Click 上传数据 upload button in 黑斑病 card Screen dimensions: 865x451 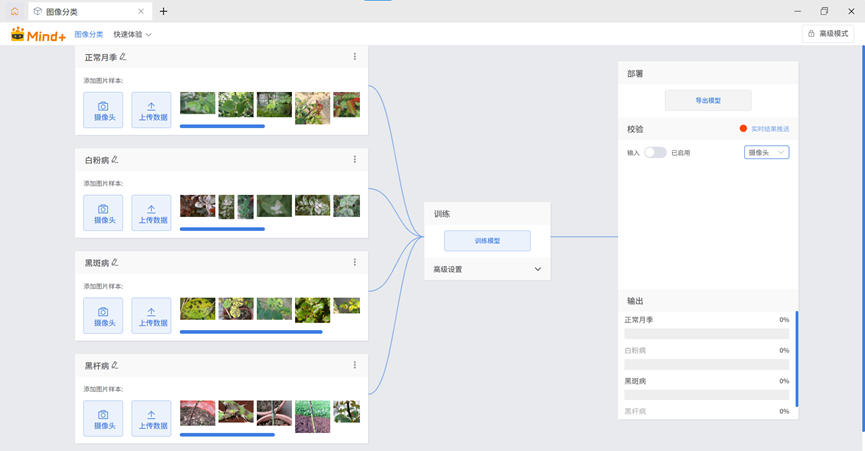(152, 316)
